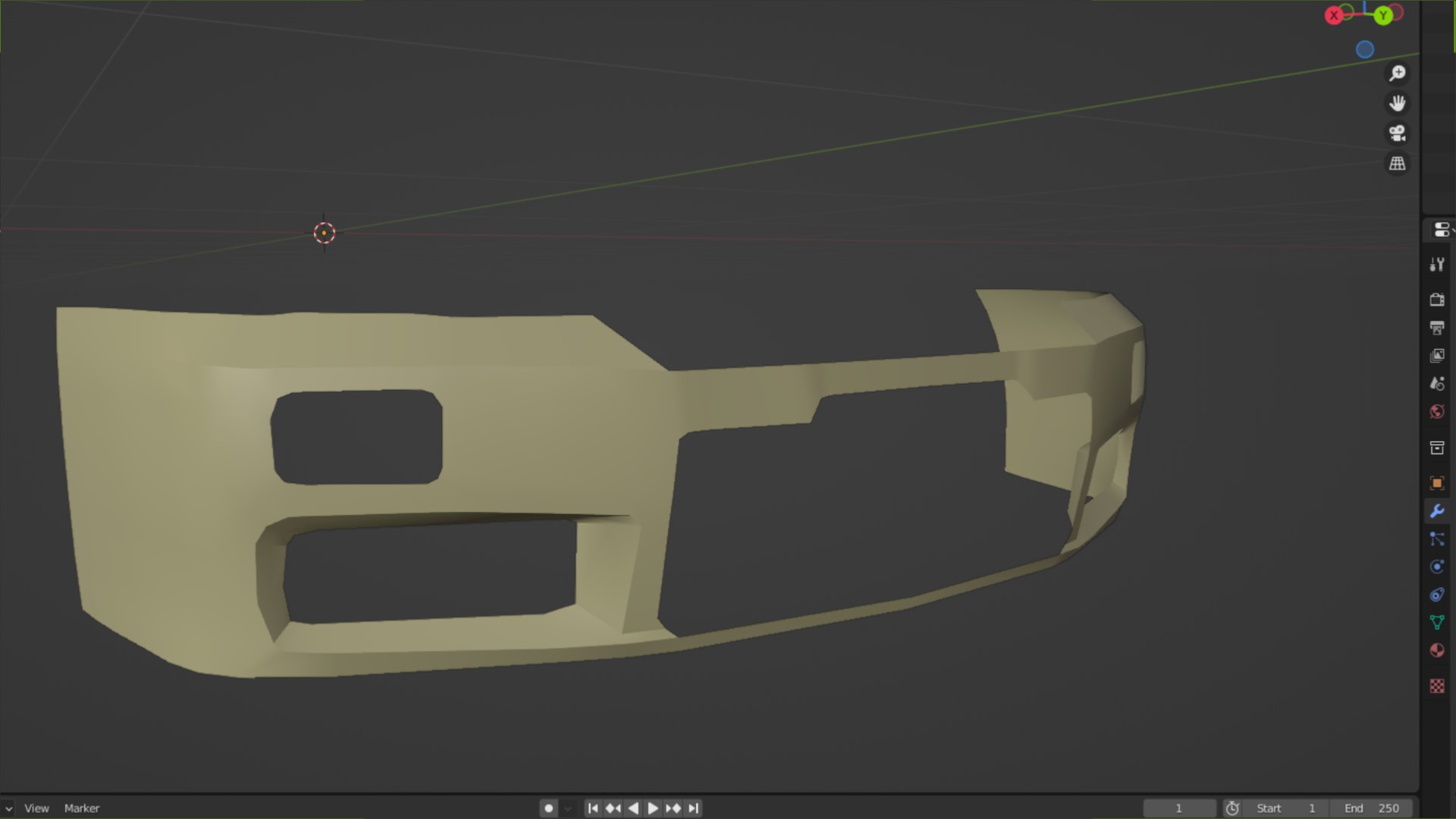
Task: Open the Material properties sphere tab
Action: [x=1436, y=651]
